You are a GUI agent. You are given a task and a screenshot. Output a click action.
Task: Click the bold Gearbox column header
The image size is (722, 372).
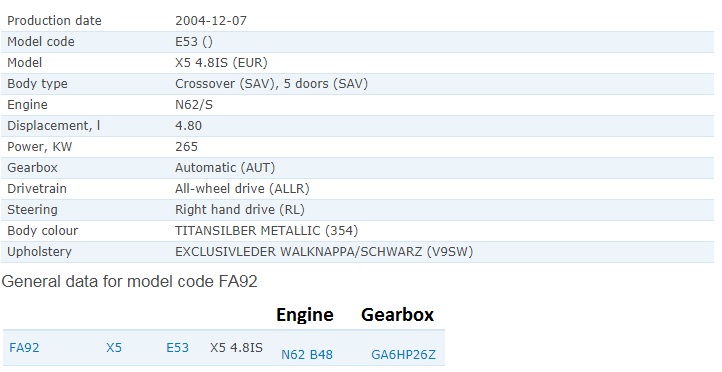point(398,315)
